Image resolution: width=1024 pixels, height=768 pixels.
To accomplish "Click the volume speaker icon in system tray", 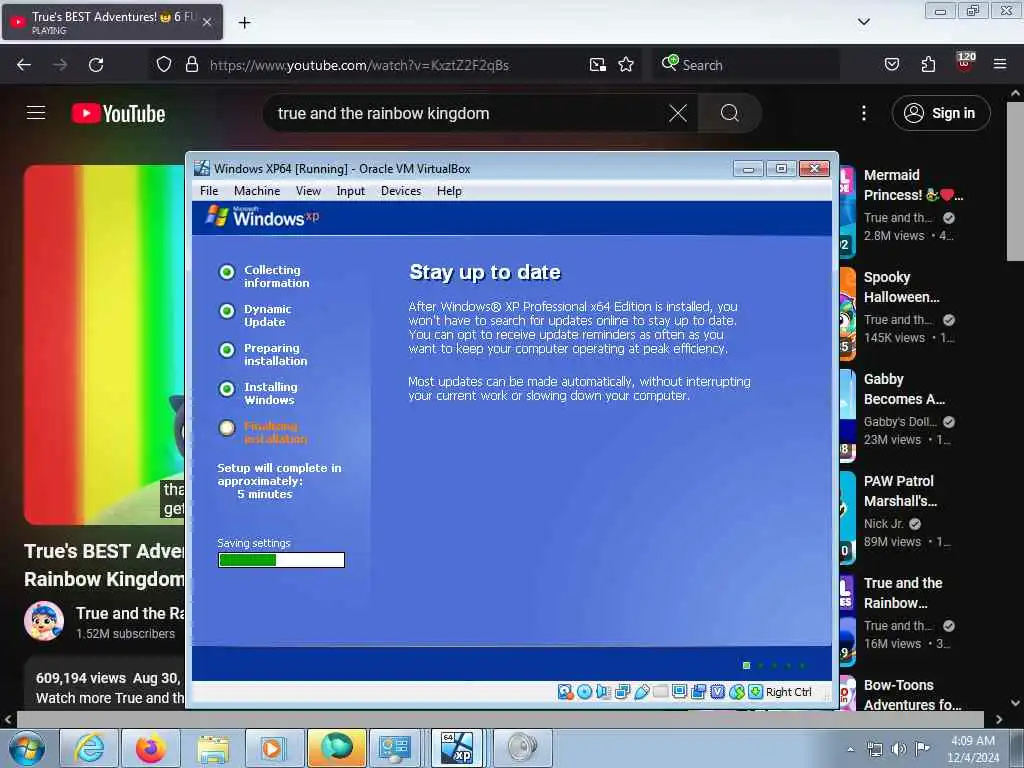I will (x=899, y=749).
